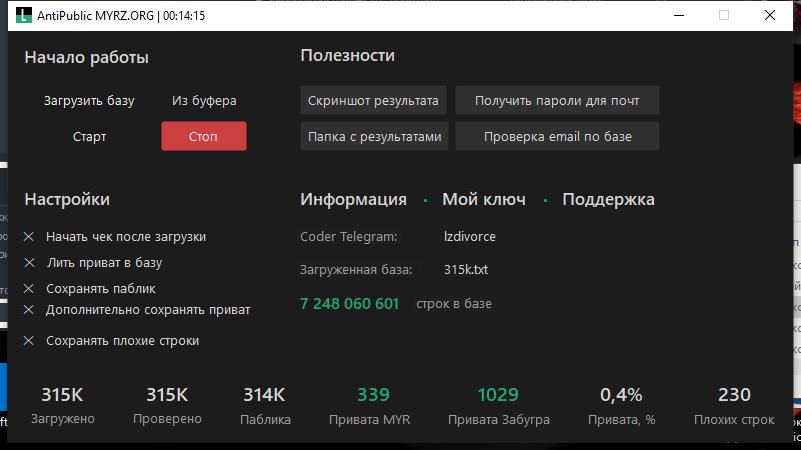Minimize the AntiPublic window
Image resolution: width=801 pixels, height=450 pixels.
tap(678, 16)
